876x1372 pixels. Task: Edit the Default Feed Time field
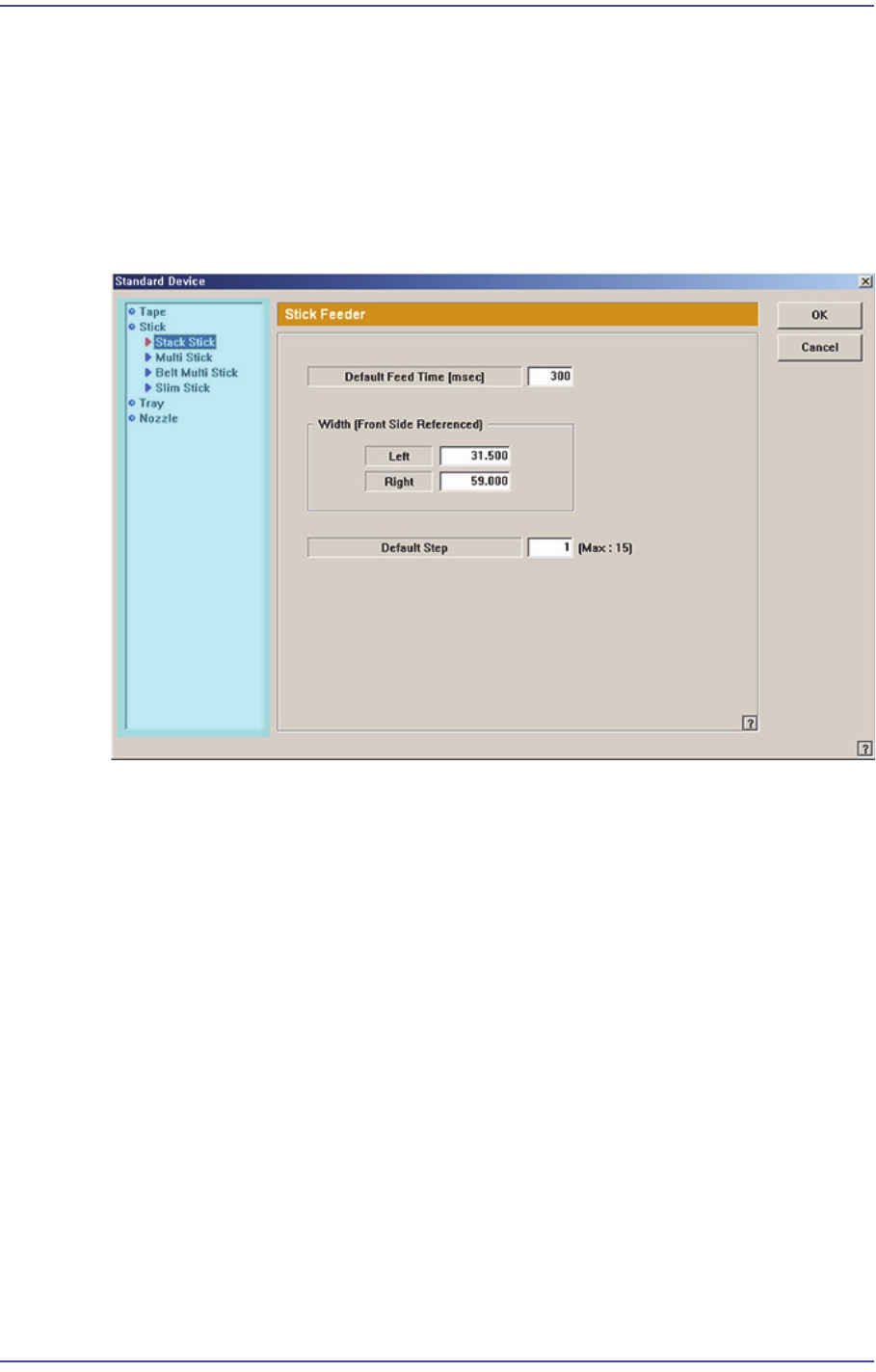(x=550, y=377)
